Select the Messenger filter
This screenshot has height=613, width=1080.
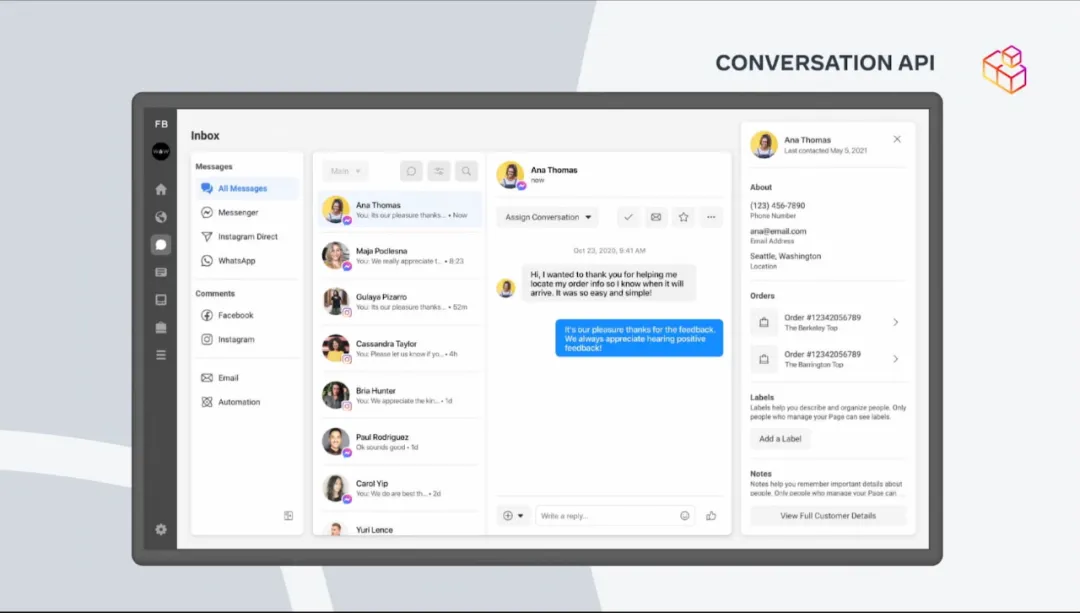pyautogui.click(x=247, y=212)
